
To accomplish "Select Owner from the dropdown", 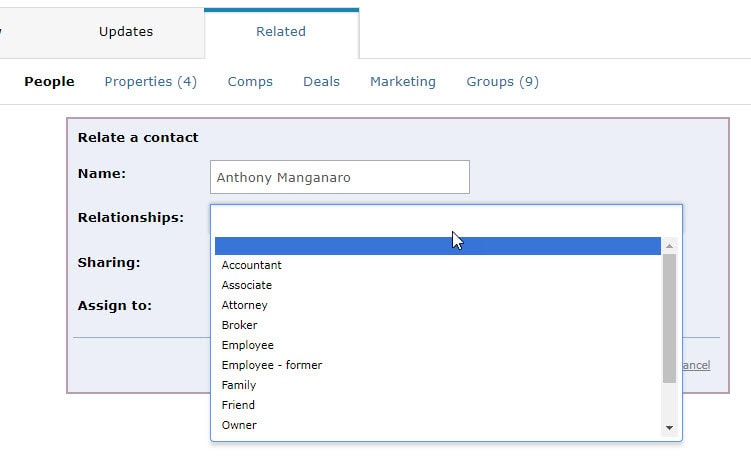I will (438, 425).
